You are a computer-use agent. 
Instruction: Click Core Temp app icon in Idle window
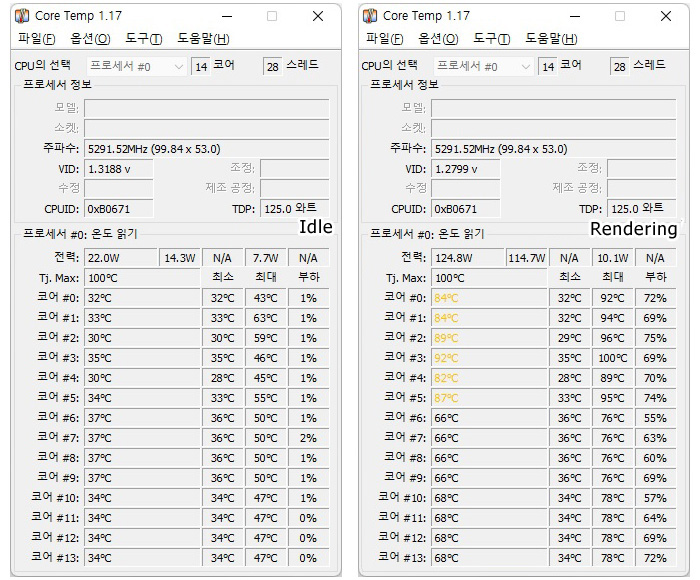tap(22, 16)
